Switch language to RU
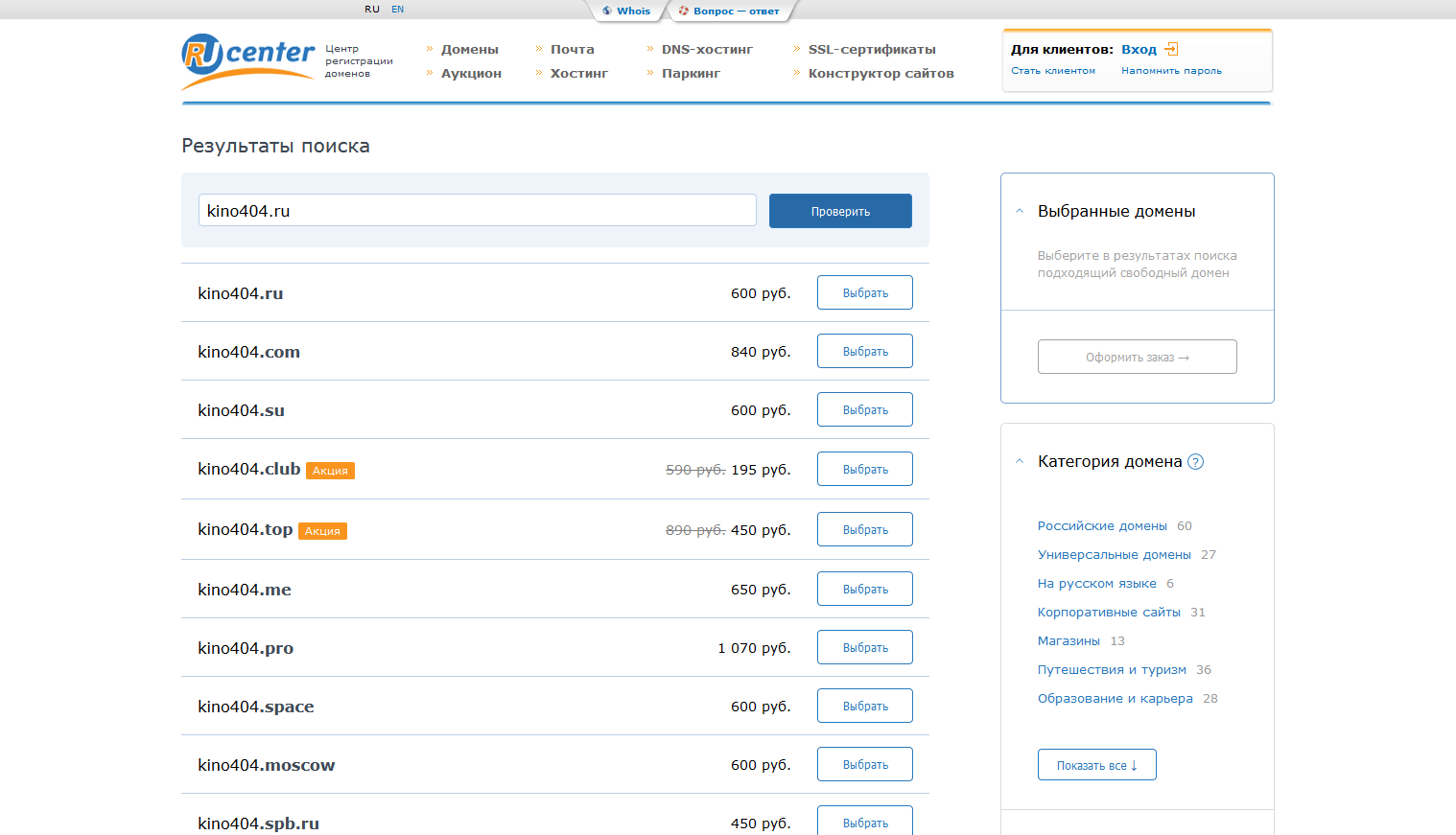The height and width of the screenshot is (835, 1456). (x=372, y=9)
